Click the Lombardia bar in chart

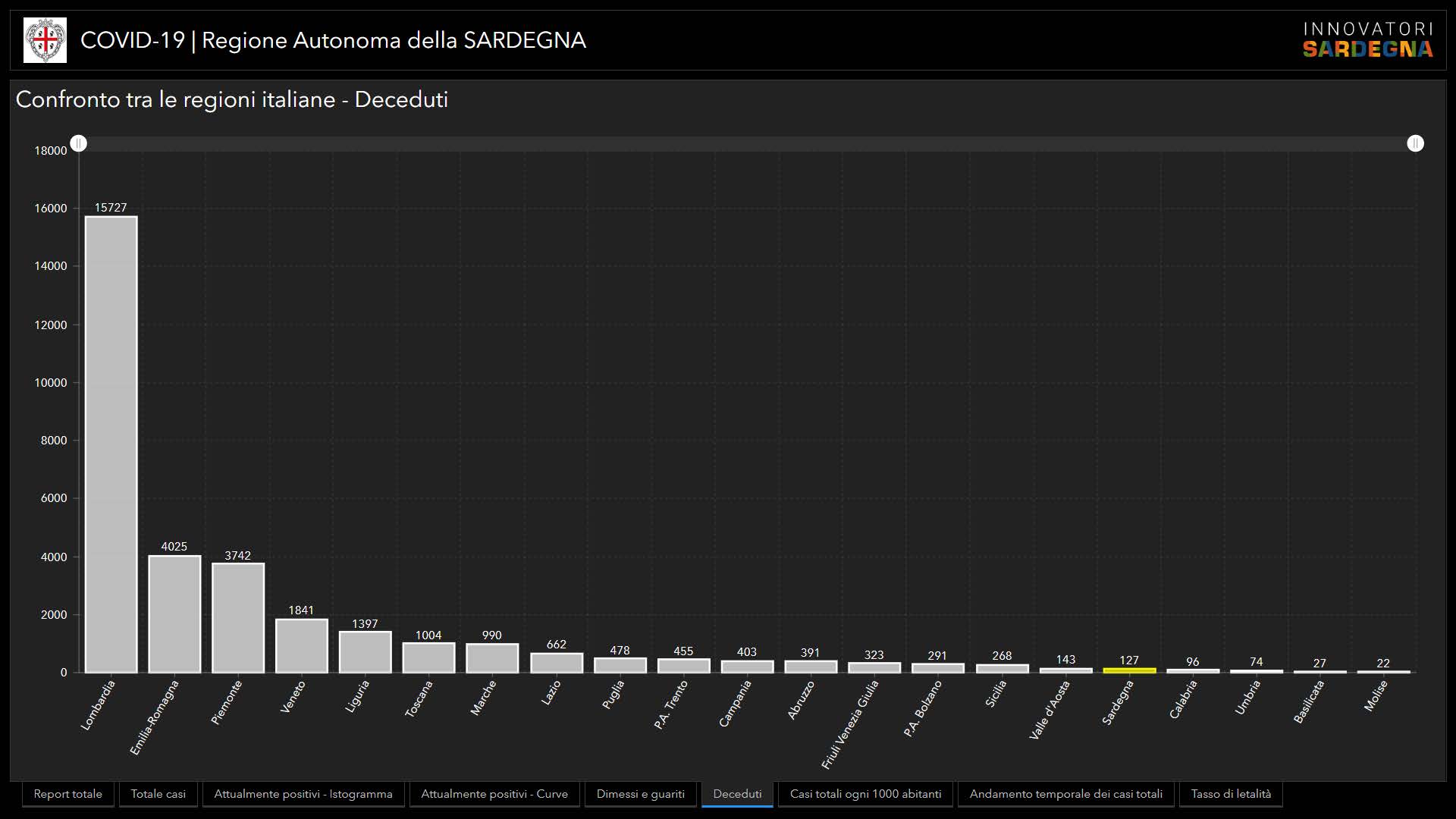pos(111,444)
